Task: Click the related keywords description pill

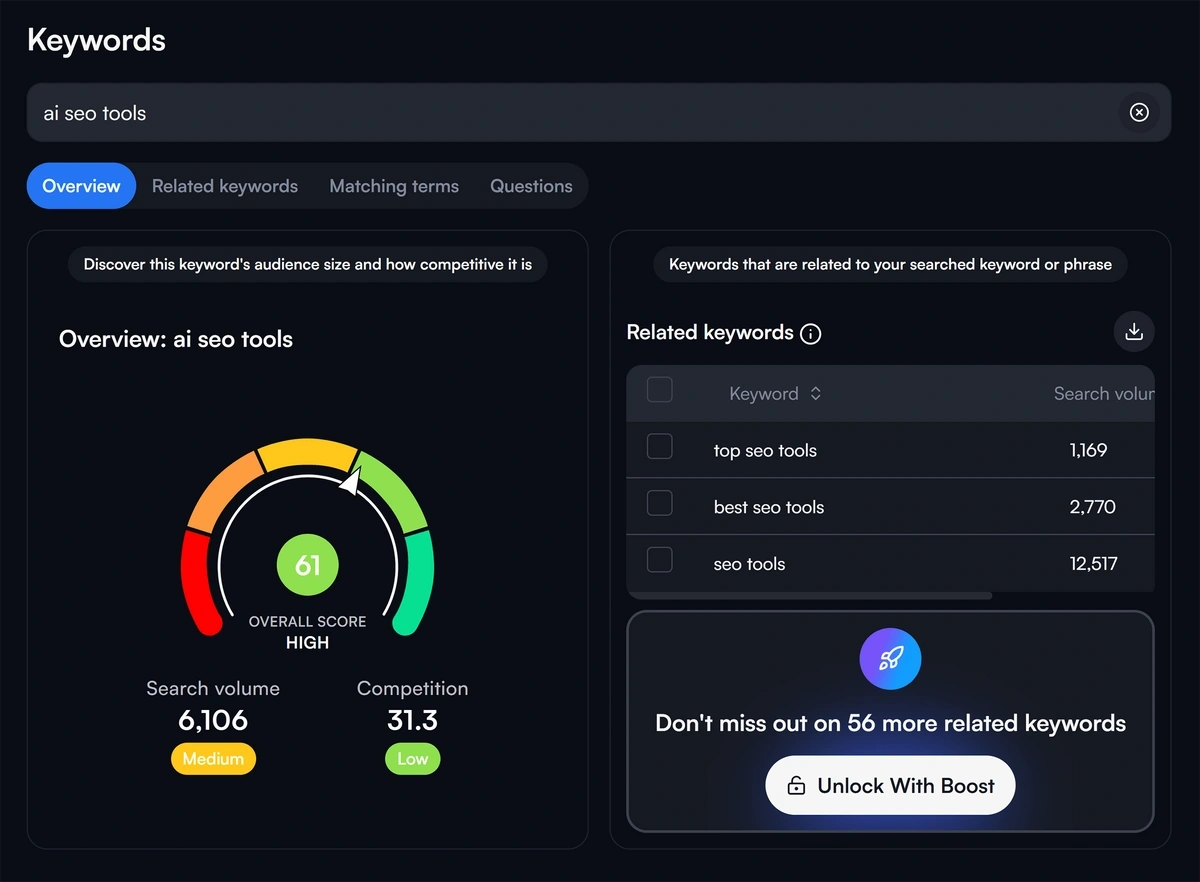Action: pyautogui.click(x=890, y=265)
